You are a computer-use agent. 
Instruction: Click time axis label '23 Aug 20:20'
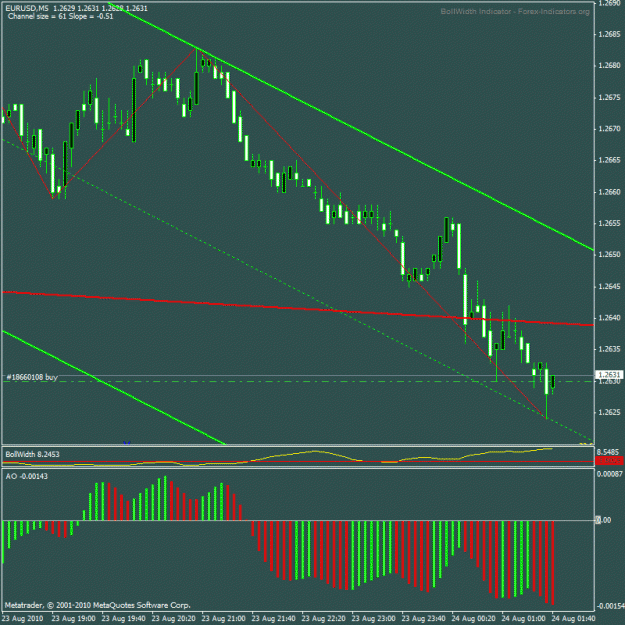click(x=173, y=619)
